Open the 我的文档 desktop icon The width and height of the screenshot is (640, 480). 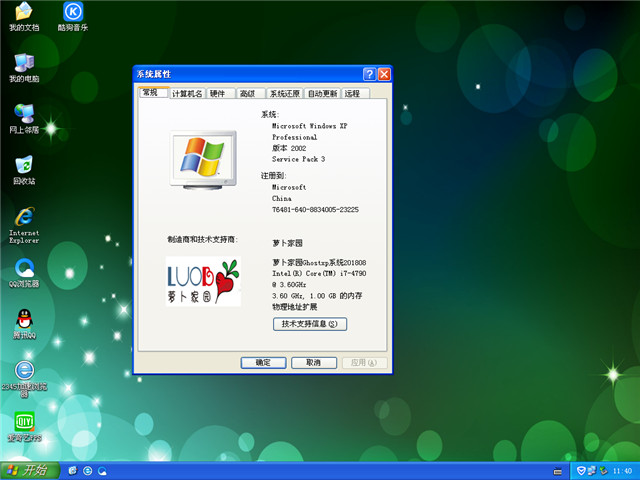pyautogui.click(x=24, y=16)
